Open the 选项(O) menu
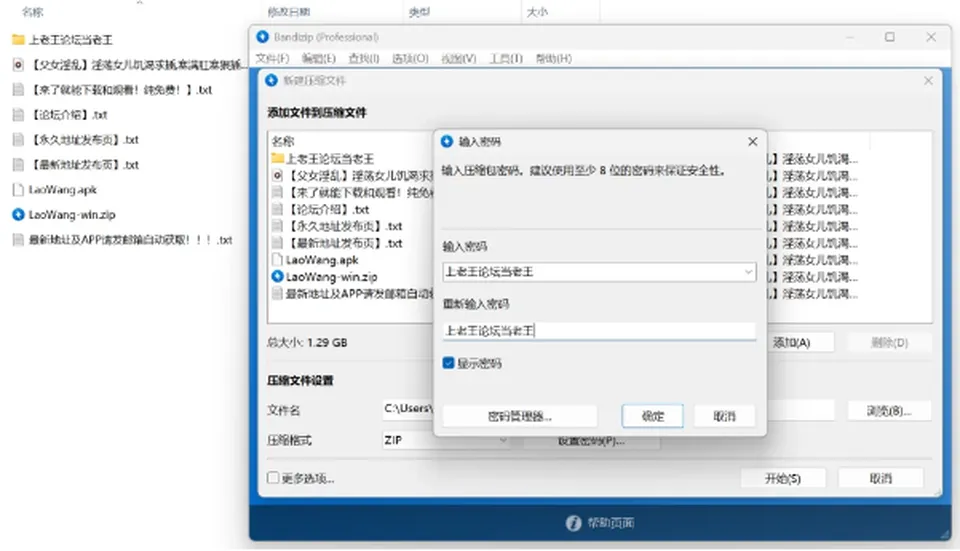Screen dimensions: 960x551 410,58
